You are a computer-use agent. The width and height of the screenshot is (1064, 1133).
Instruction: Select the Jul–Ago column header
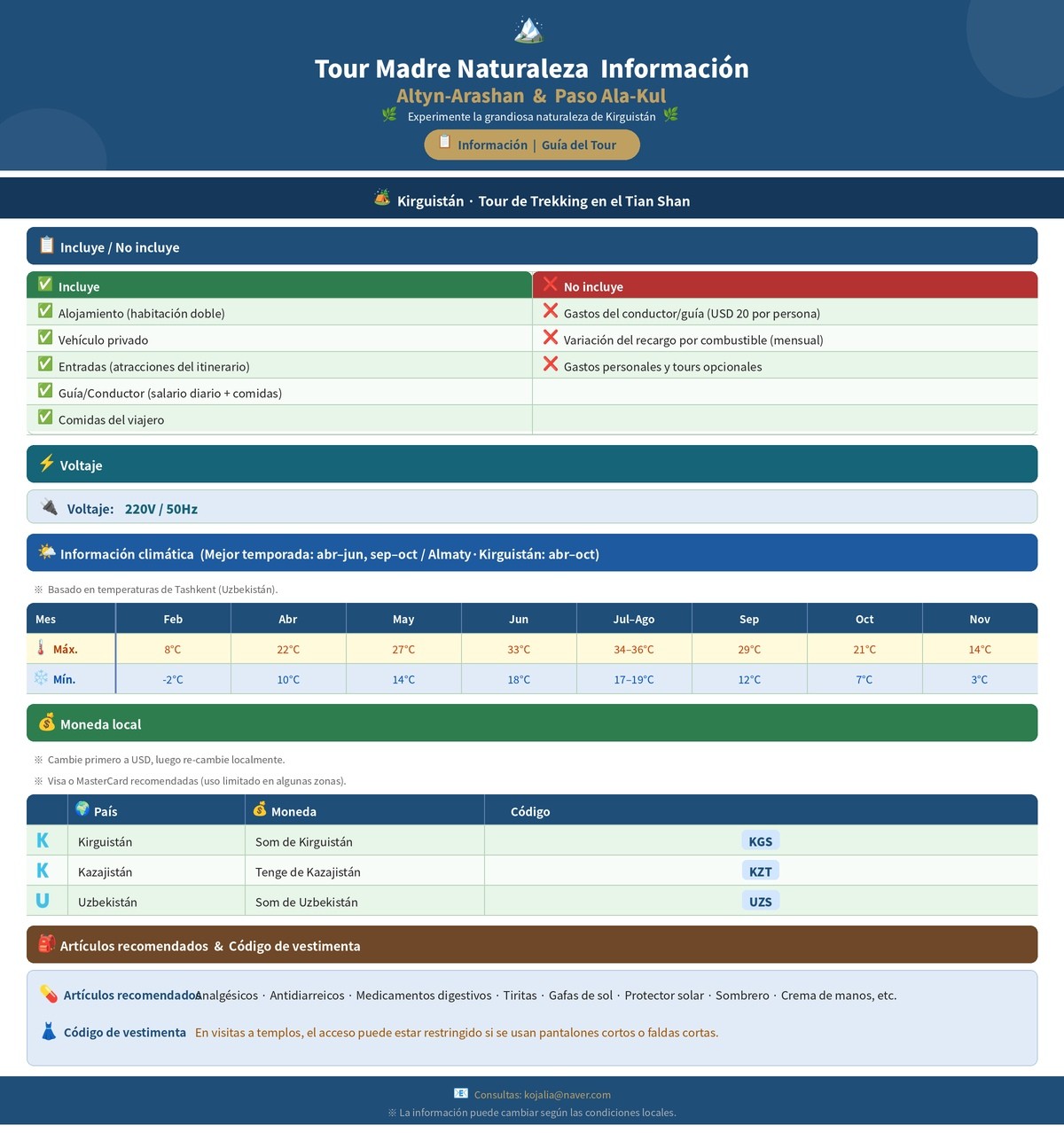634,619
